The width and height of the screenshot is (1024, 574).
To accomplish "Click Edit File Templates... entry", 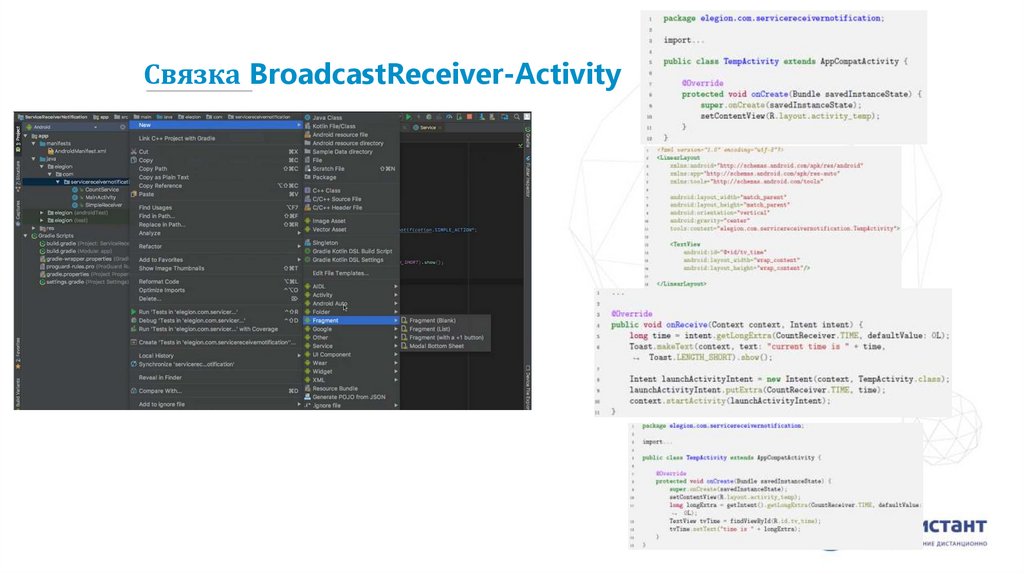I will click(x=339, y=273).
